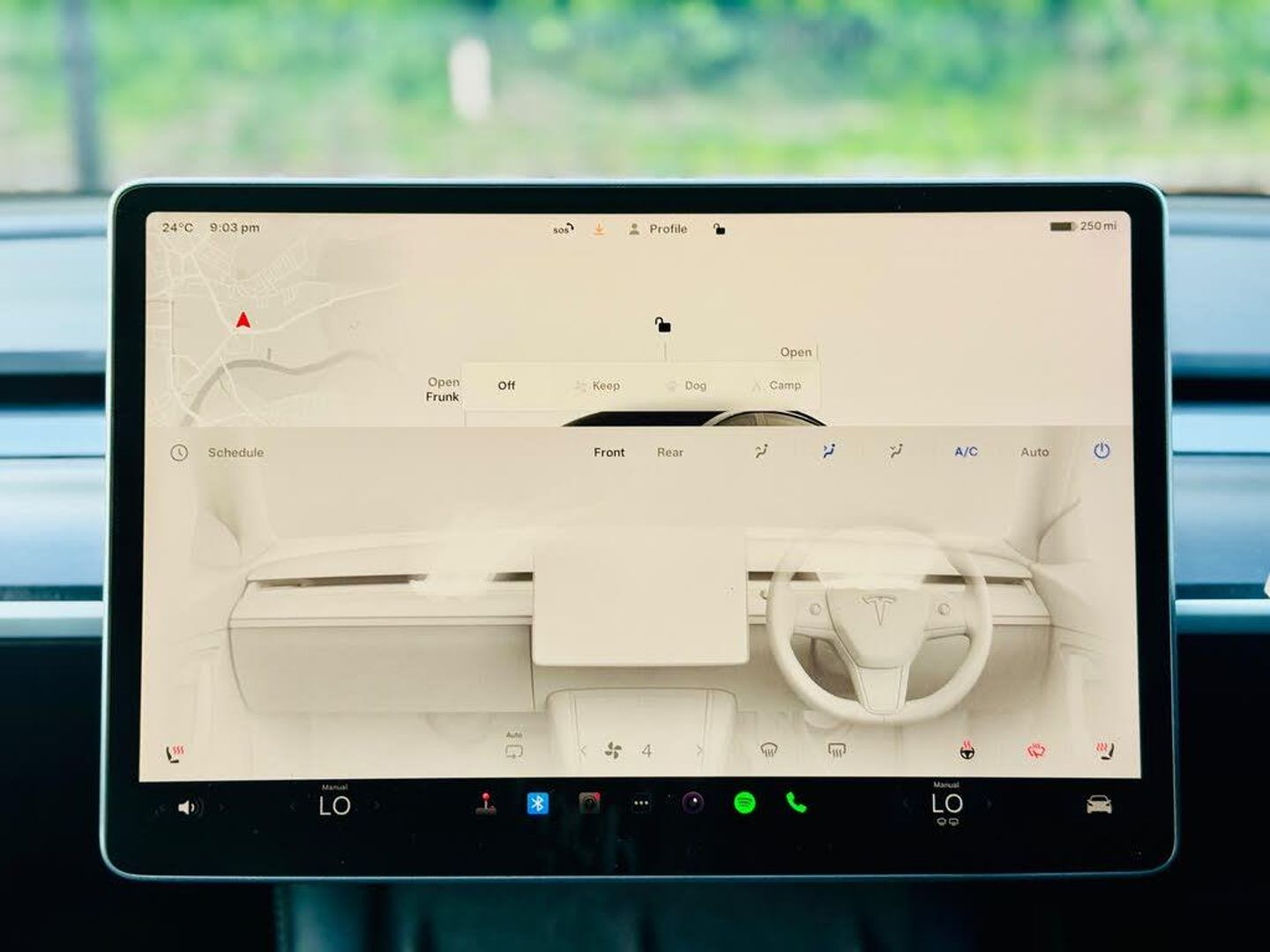Tap the orange software download arrow icon
The height and width of the screenshot is (952, 1270).
pos(599,229)
